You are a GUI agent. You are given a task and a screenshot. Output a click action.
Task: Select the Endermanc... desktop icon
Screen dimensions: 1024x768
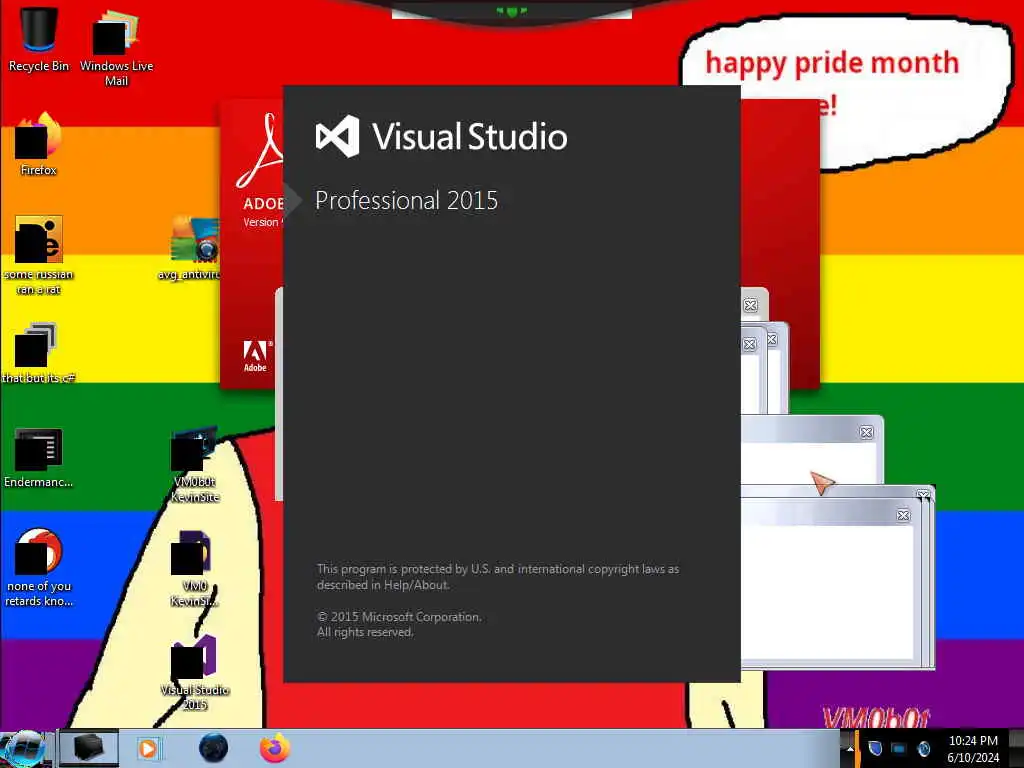click(39, 457)
